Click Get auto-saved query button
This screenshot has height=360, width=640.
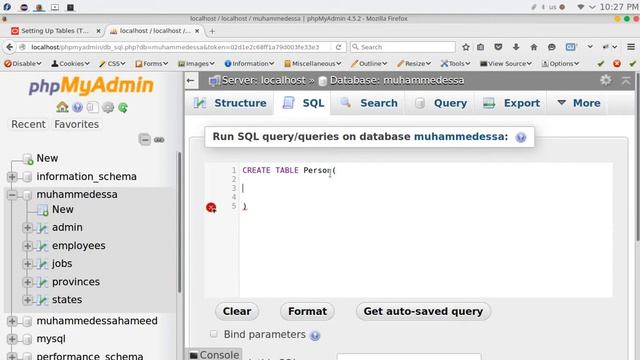[423, 311]
